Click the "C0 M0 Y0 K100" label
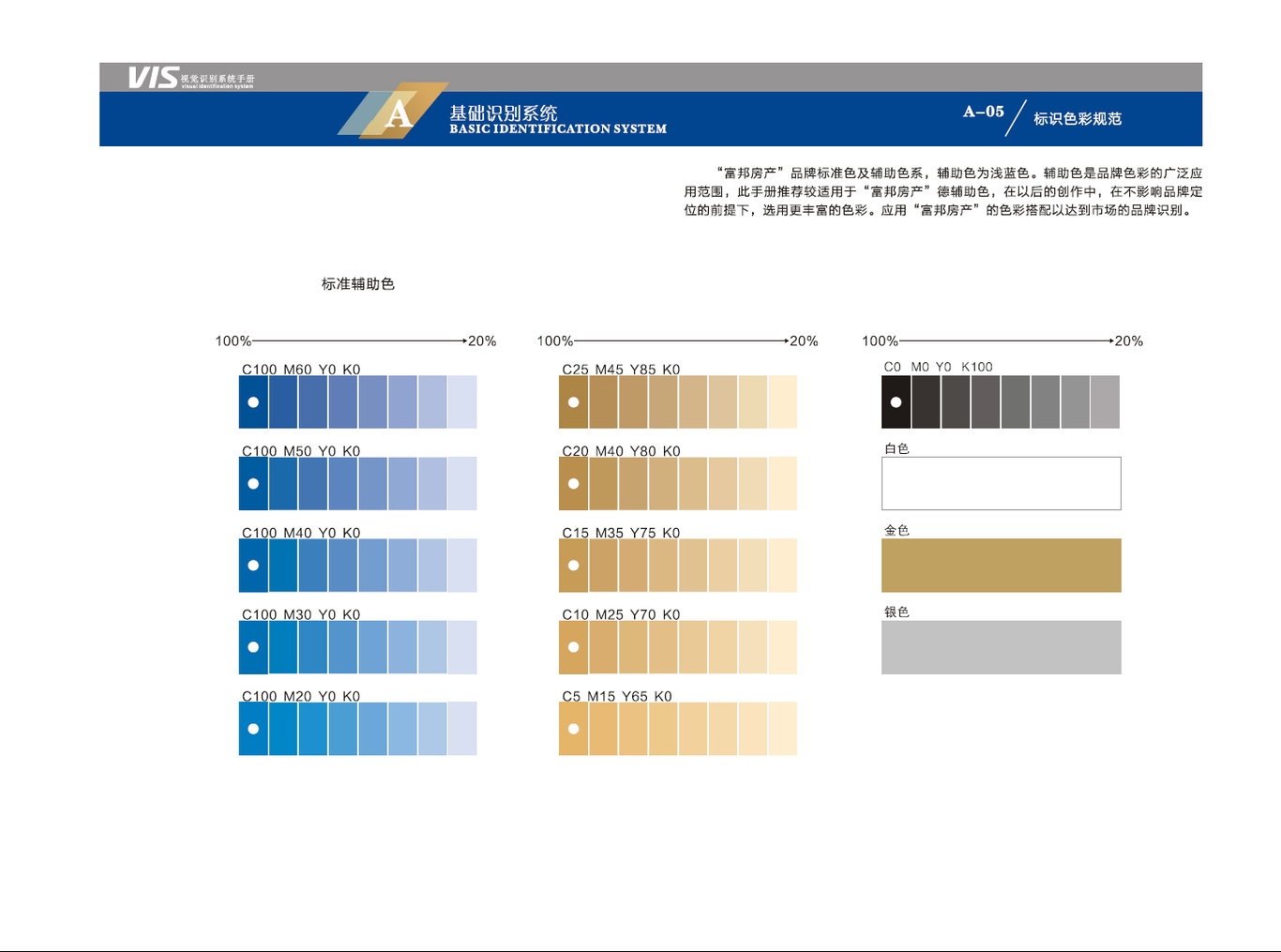Viewport: 1281px width, 952px height. (938, 367)
